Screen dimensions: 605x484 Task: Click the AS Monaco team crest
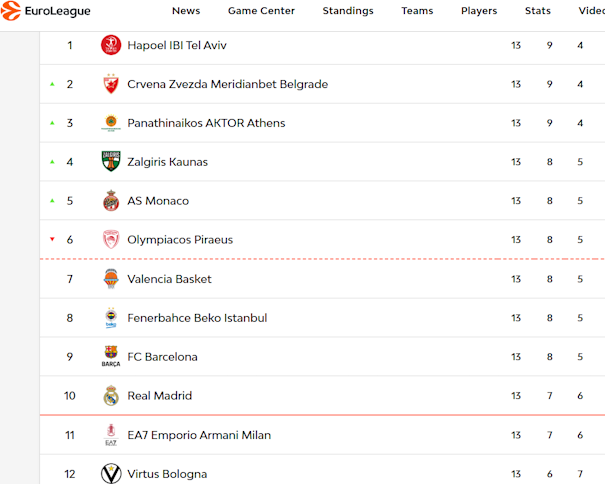coord(111,201)
